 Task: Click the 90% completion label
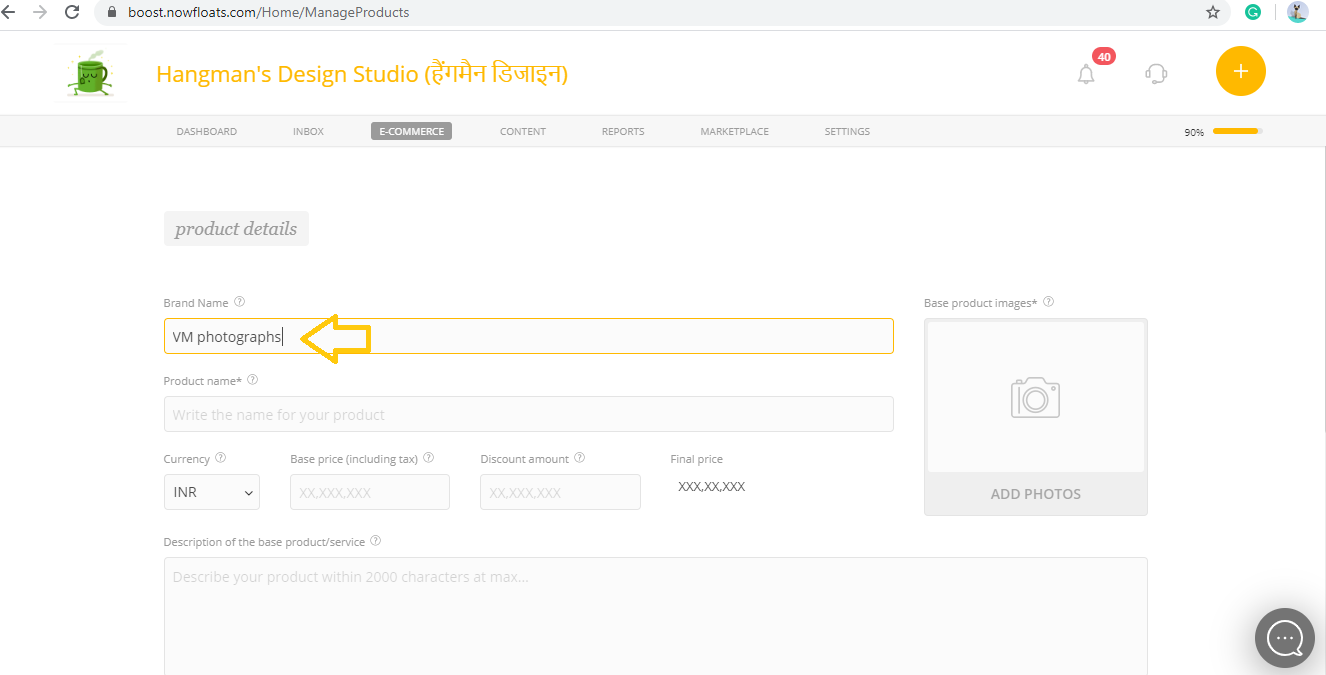[1194, 132]
